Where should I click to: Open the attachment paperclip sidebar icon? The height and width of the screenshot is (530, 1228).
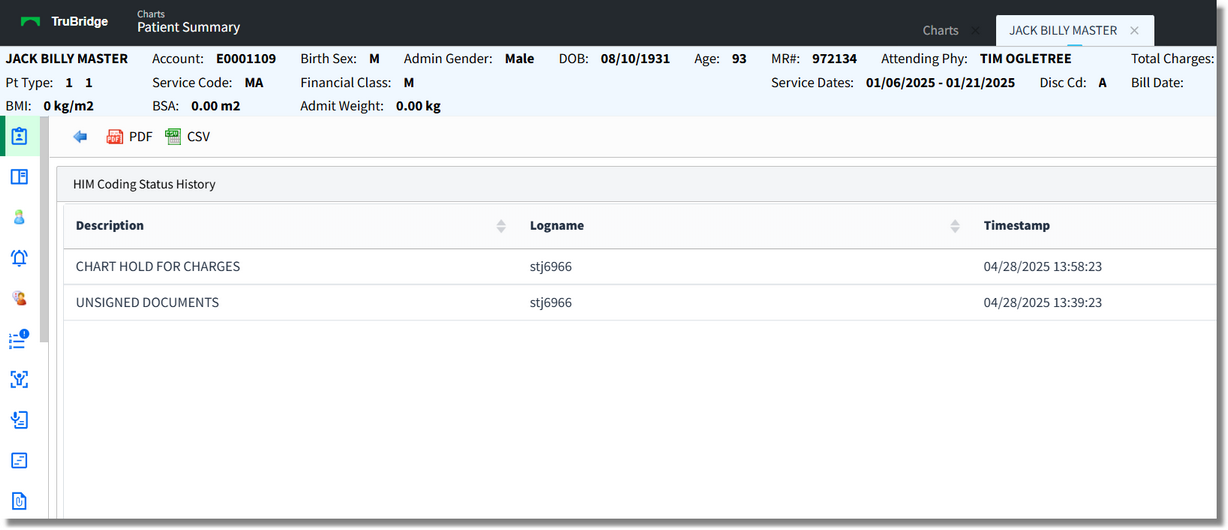(x=19, y=500)
